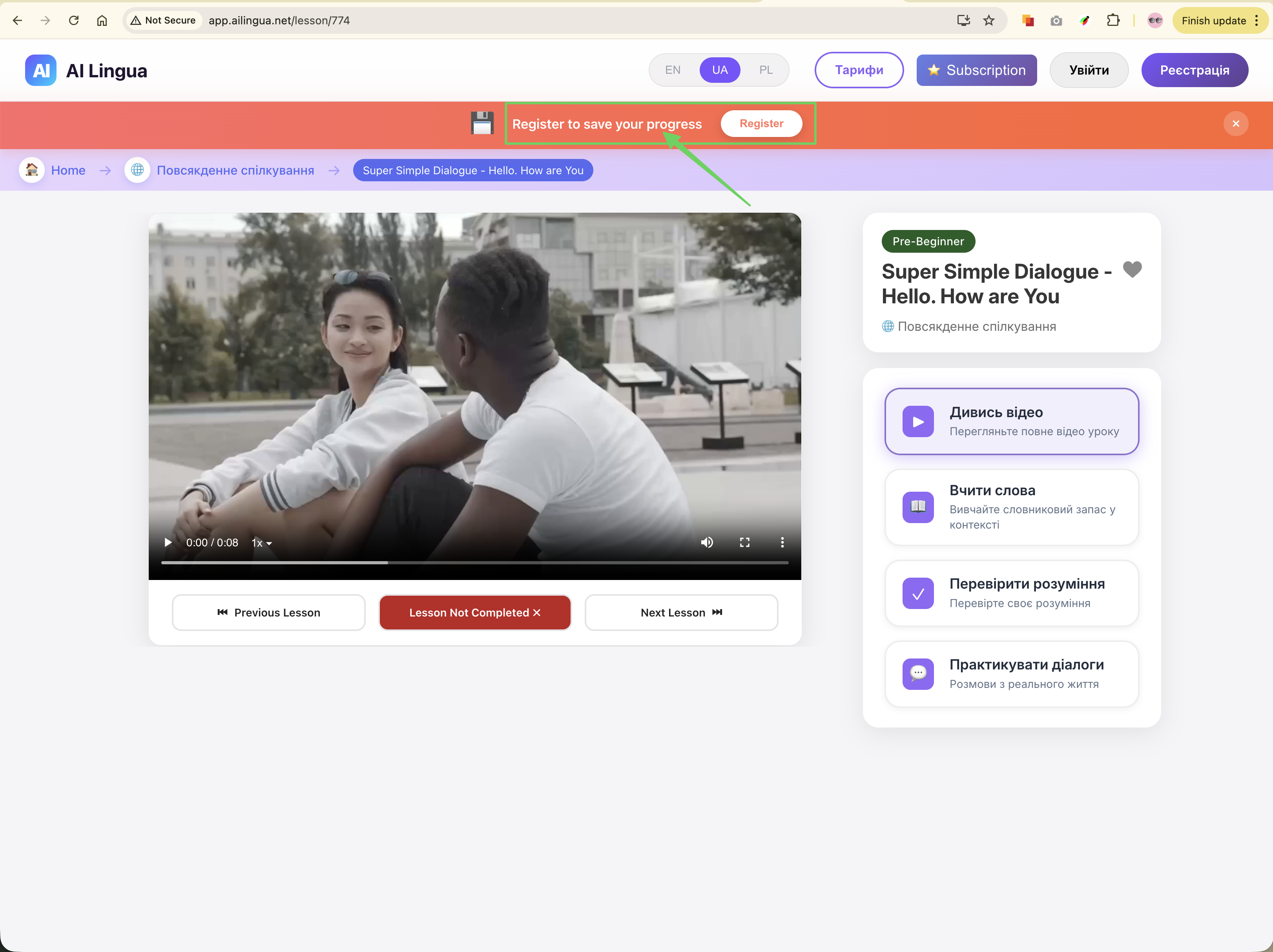Open playback speed 1x dropdown
This screenshot has height=952, width=1273.
(x=261, y=543)
